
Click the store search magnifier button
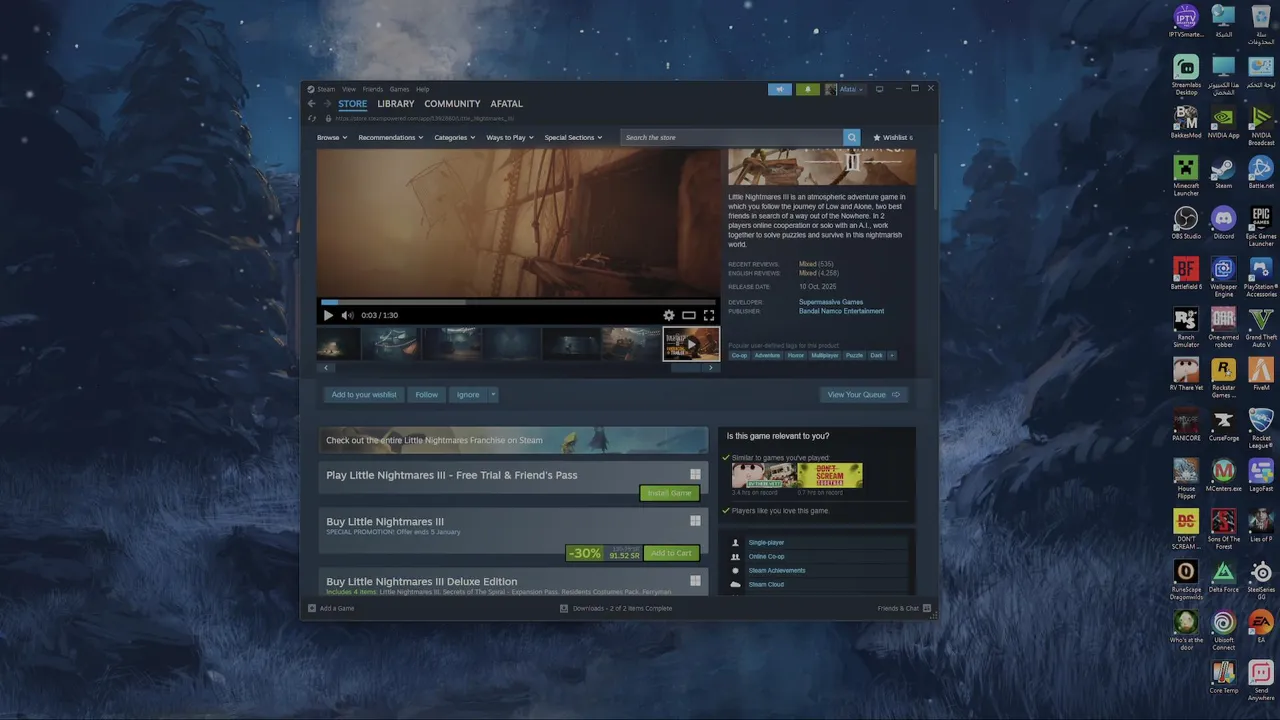(852, 137)
